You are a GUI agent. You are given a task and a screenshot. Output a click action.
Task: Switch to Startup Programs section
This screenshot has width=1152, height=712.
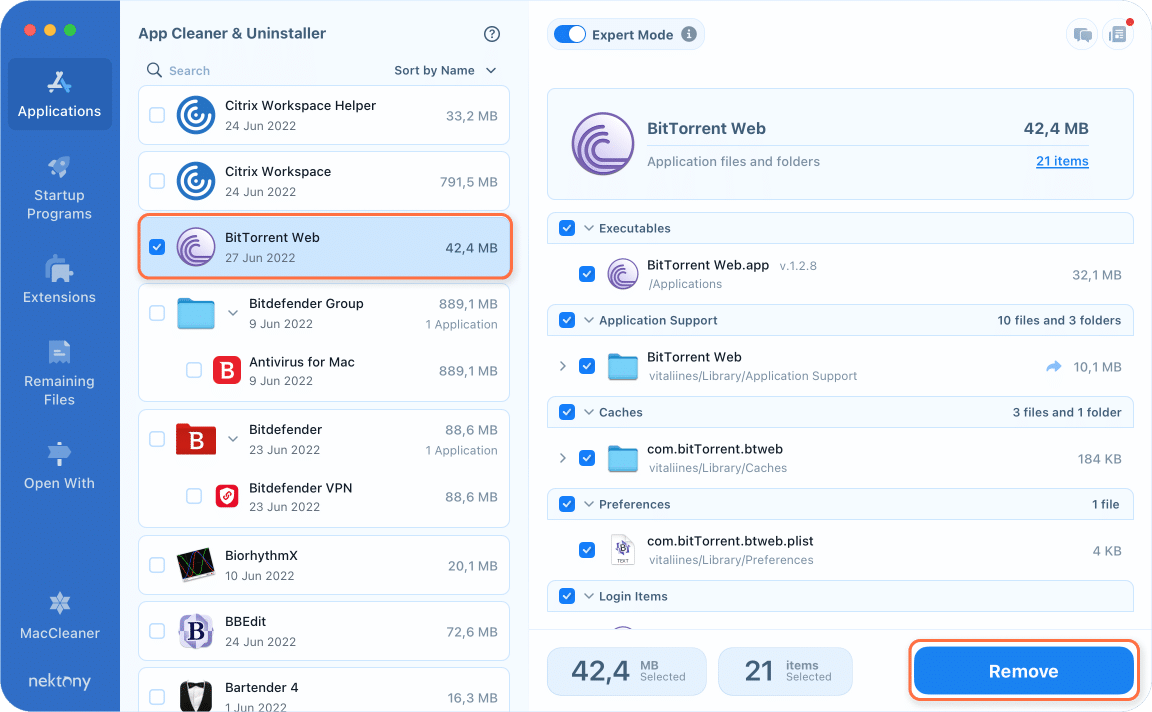pyautogui.click(x=59, y=168)
